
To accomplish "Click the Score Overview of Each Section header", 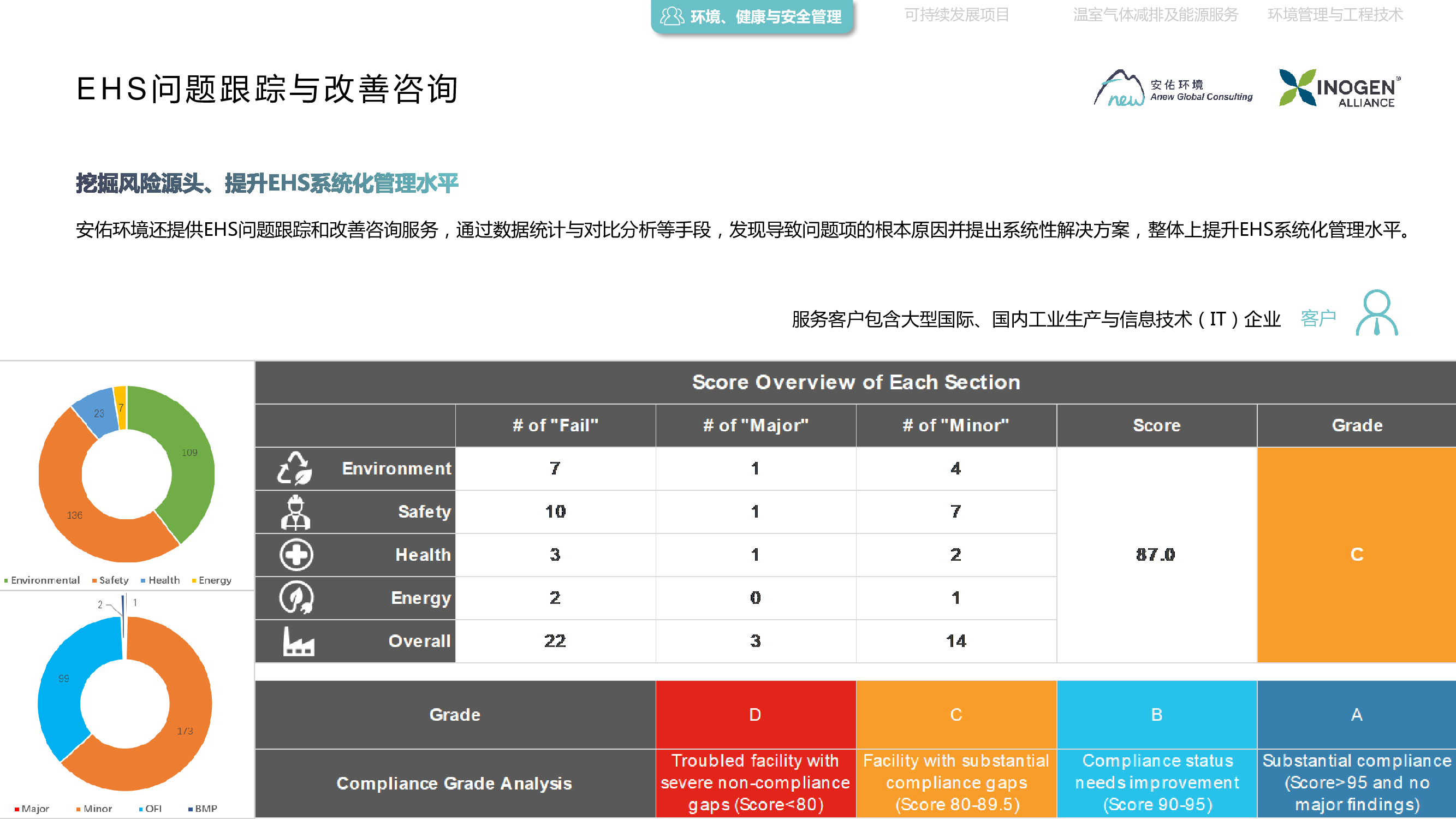I will point(855,383).
